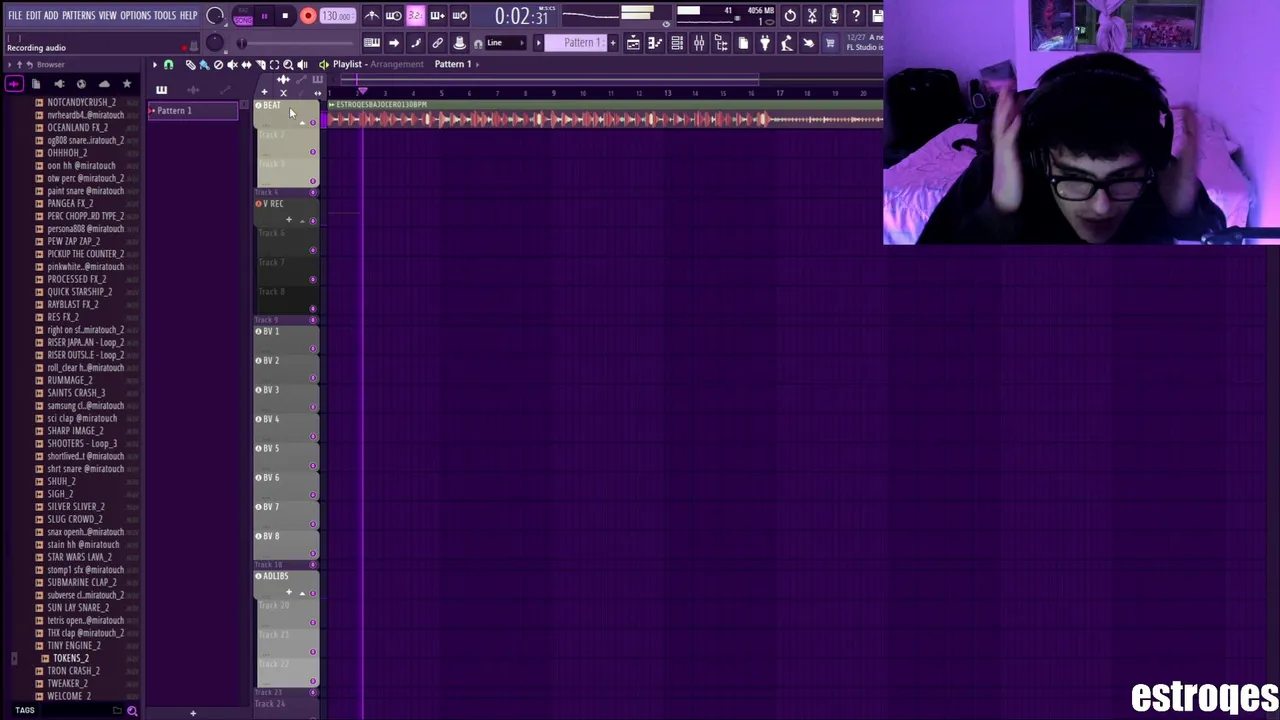
Task: Toggle song/pattern mode switch
Action: click(243, 16)
